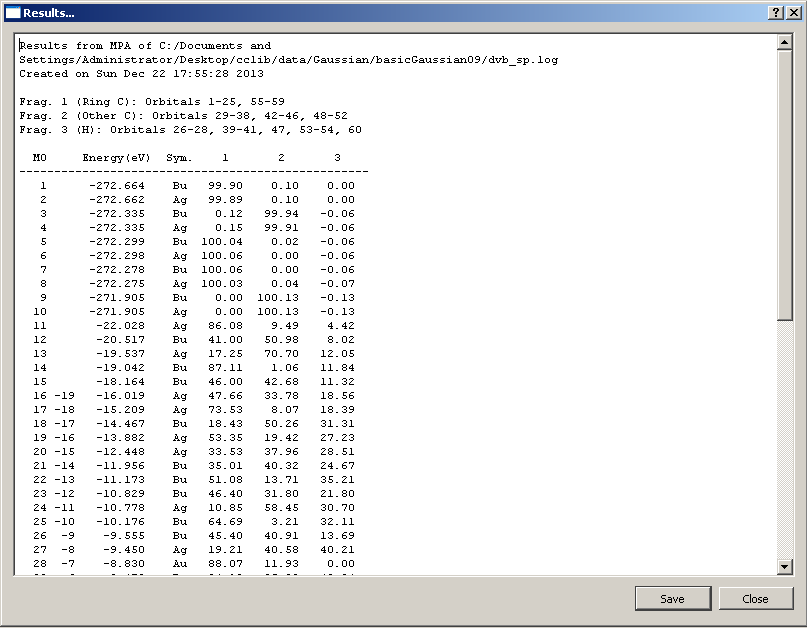Click the vertical scrollbar thumb
Image resolution: width=807 pixels, height=628 pixels.
[784, 185]
